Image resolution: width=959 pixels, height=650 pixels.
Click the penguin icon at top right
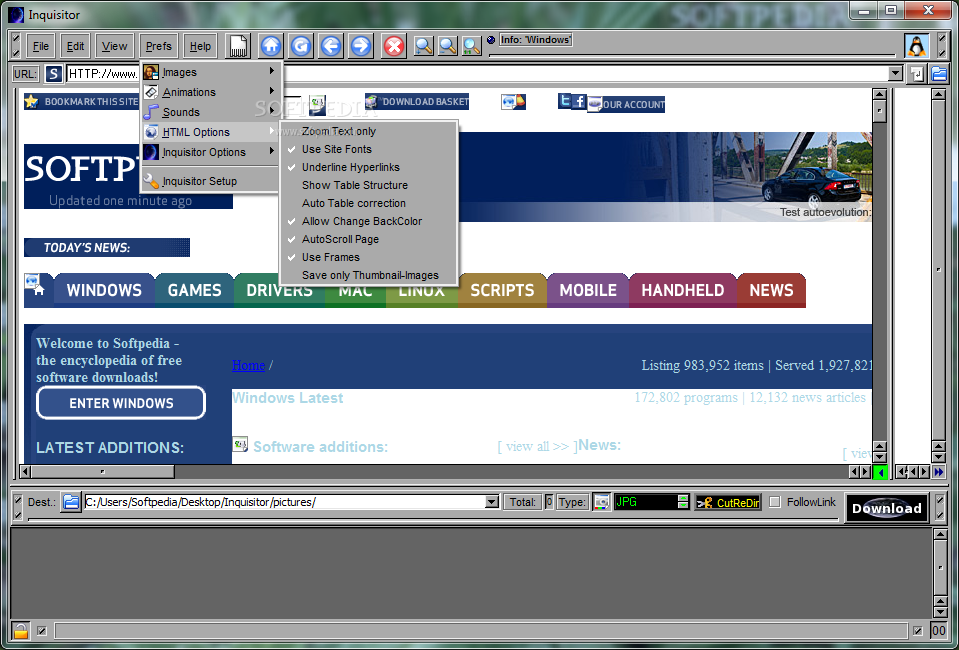(x=916, y=46)
